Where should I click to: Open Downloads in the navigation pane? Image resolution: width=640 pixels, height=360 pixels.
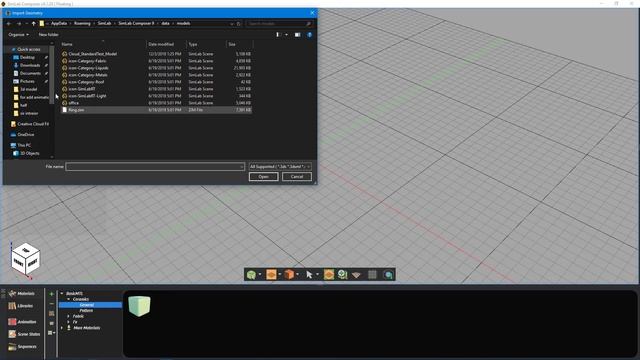click(30, 65)
